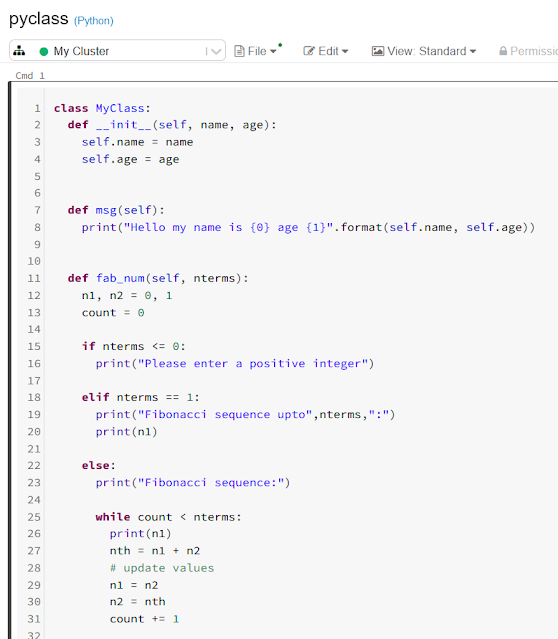This screenshot has height=639, width=558.
Task: Click the 'self.name = name' line
Action: click(137, 142)
